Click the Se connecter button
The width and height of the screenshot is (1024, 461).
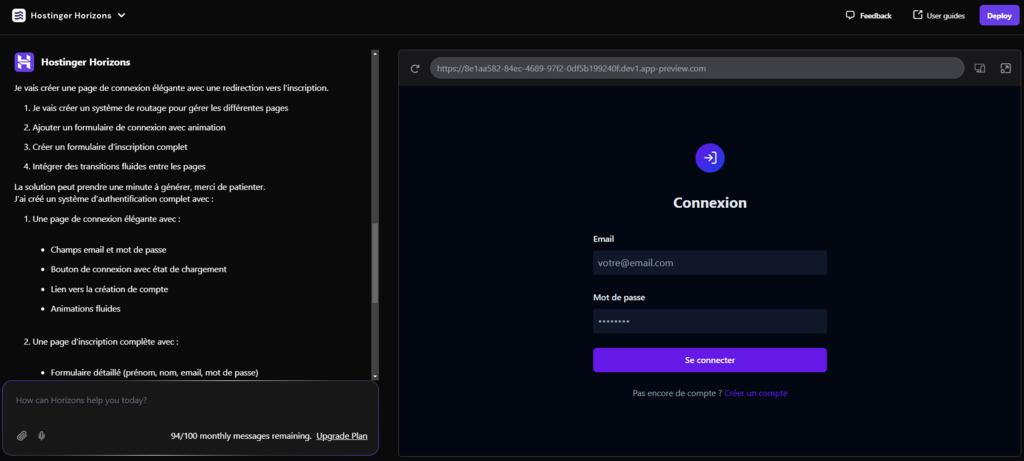point(710,360)
